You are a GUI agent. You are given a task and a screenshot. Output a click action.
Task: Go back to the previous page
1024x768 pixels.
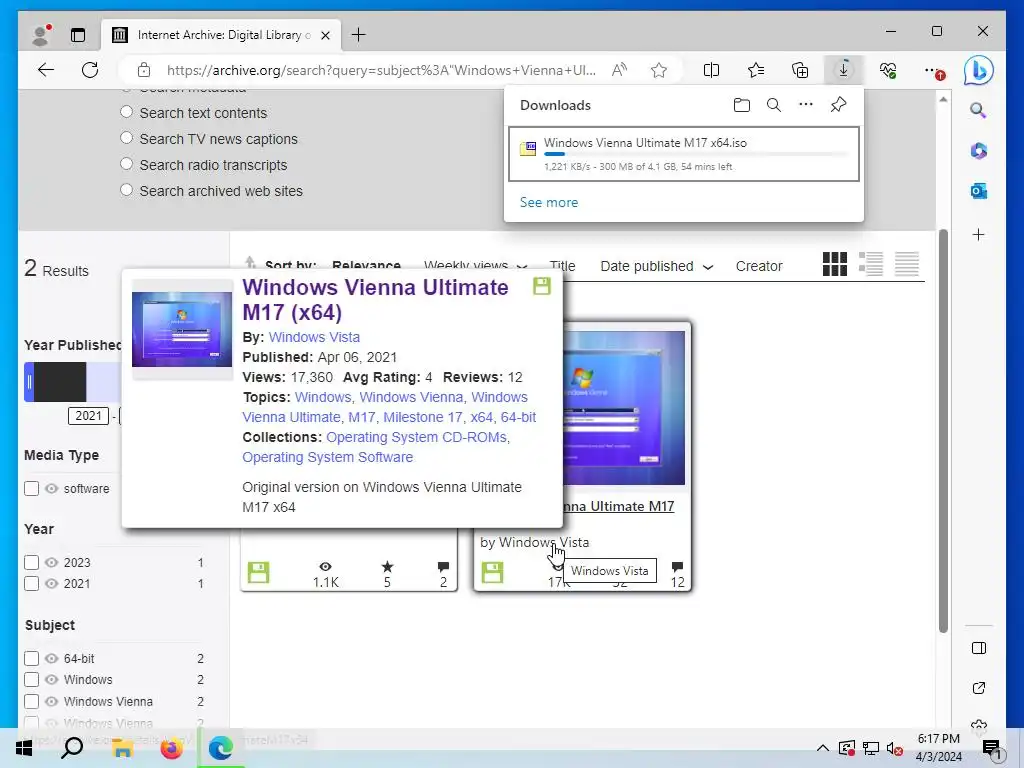click(x=46, y=70)
